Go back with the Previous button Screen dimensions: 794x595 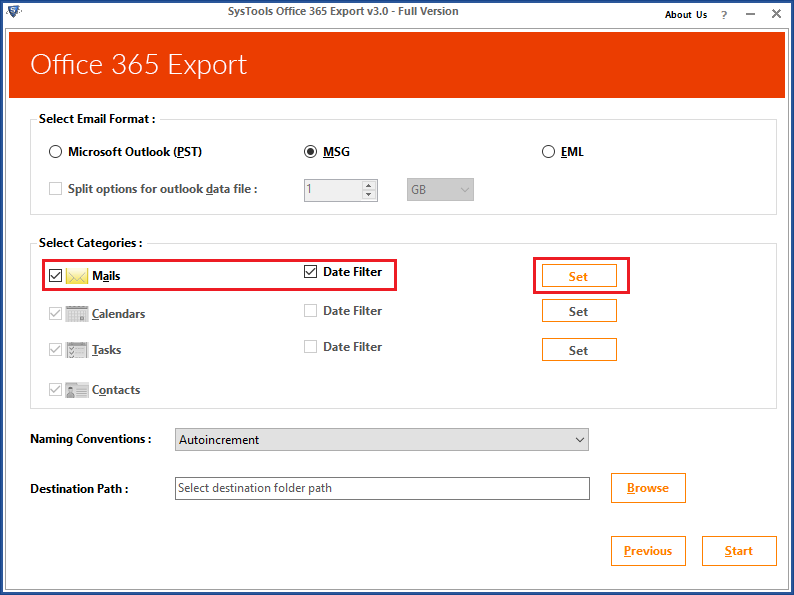(648, 551)
